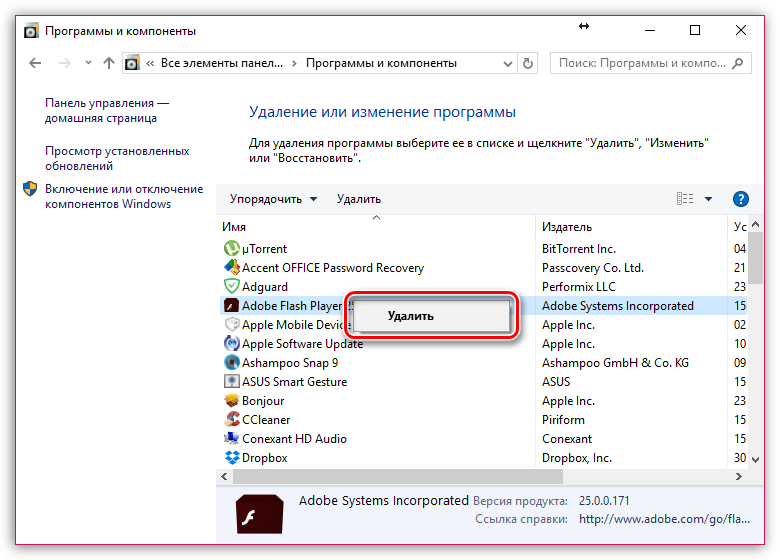The image size is (780, 560).
Task: Click Удалить in the toolbar
Action: (x=358, y=199)
